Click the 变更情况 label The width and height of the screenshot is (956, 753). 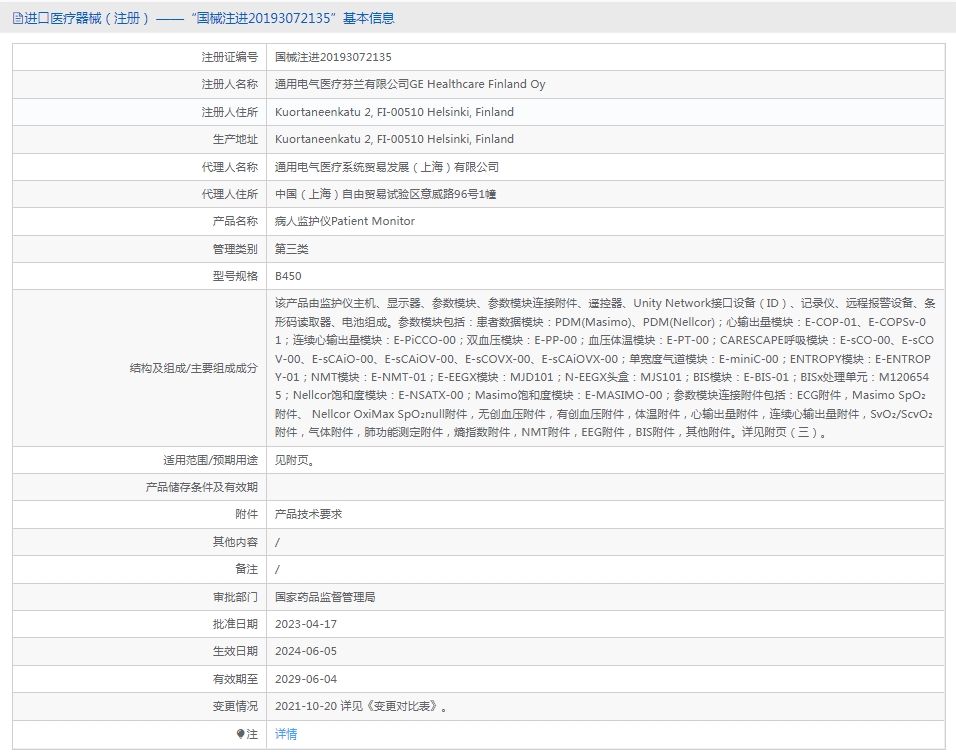click(235, 707)
